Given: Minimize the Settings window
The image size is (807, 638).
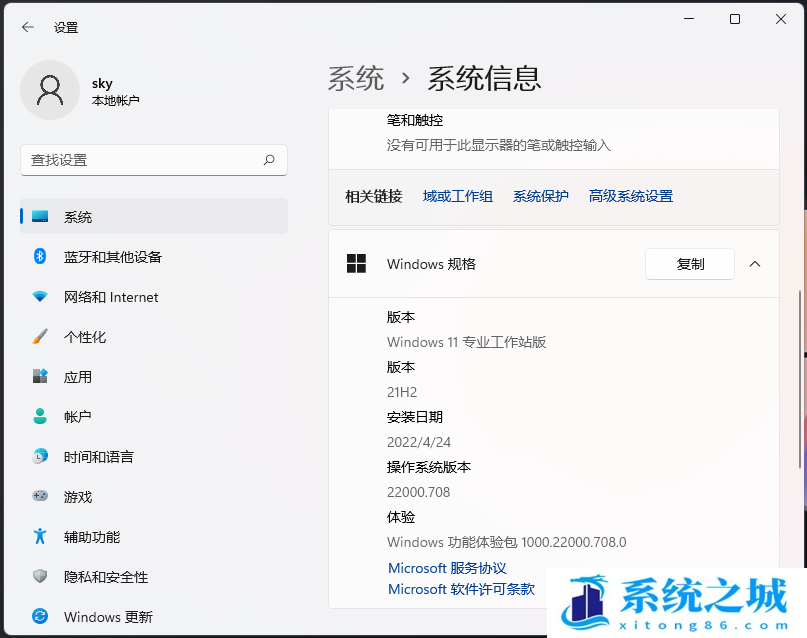Looking at the screenshot, I should click(x=689, y=19).
